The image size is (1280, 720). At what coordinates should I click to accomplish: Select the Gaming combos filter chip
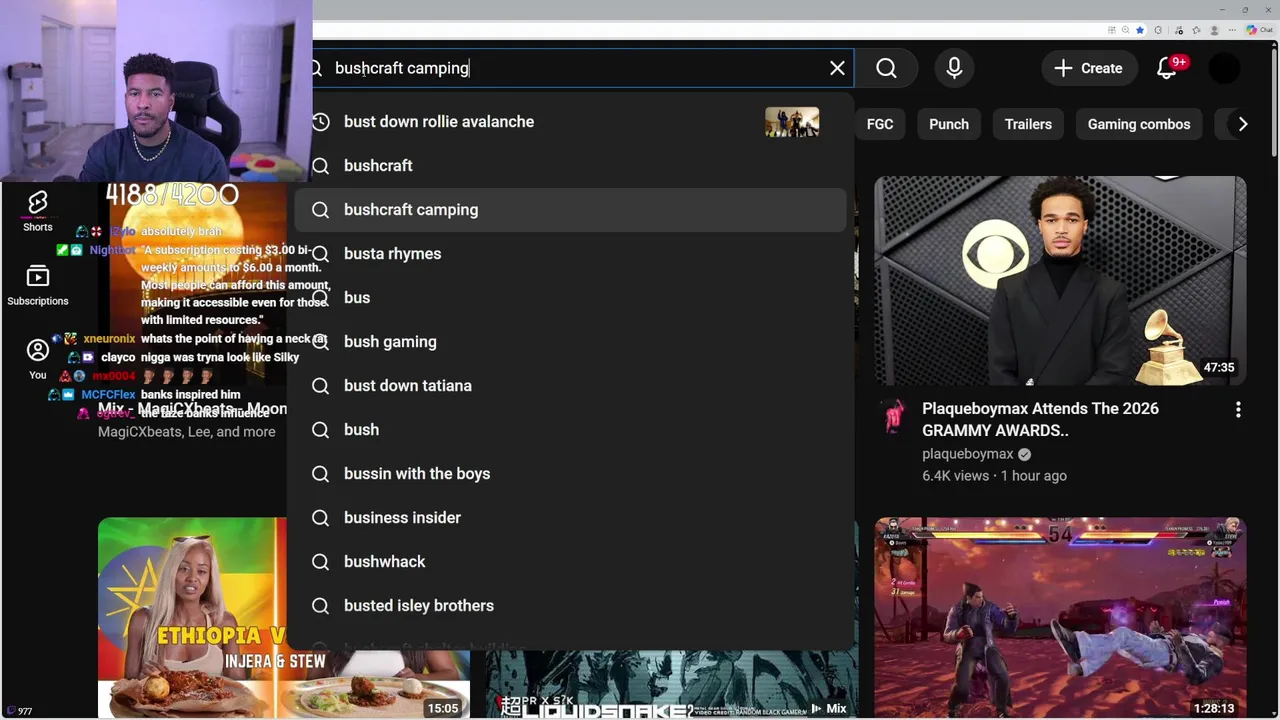[x=1139, y=124]
